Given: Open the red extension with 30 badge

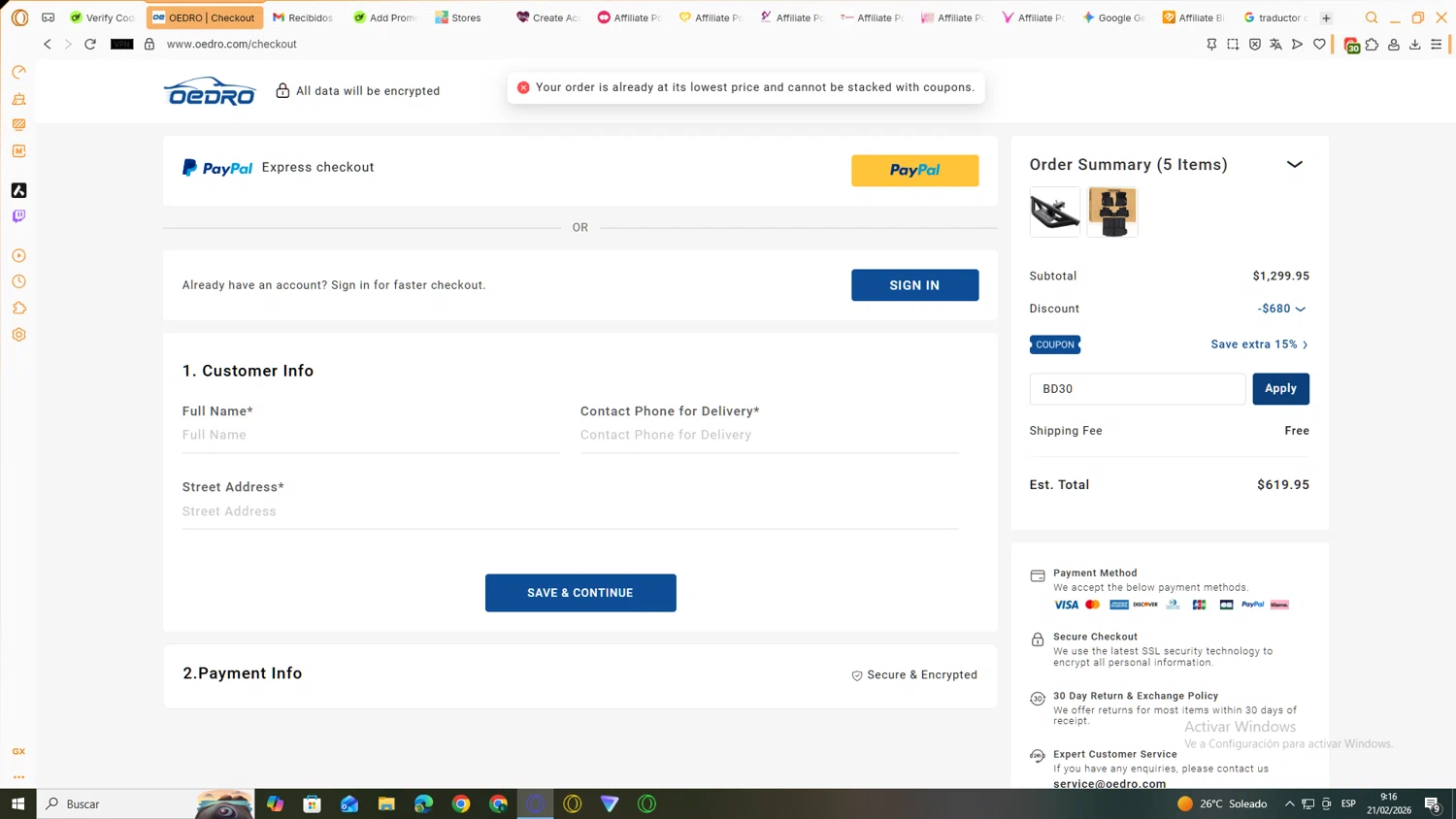Looking at the screenshot, I should click(1351, 45).
